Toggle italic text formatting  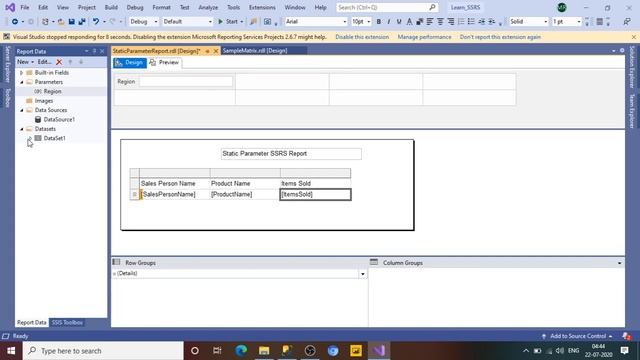pos(389,22)
